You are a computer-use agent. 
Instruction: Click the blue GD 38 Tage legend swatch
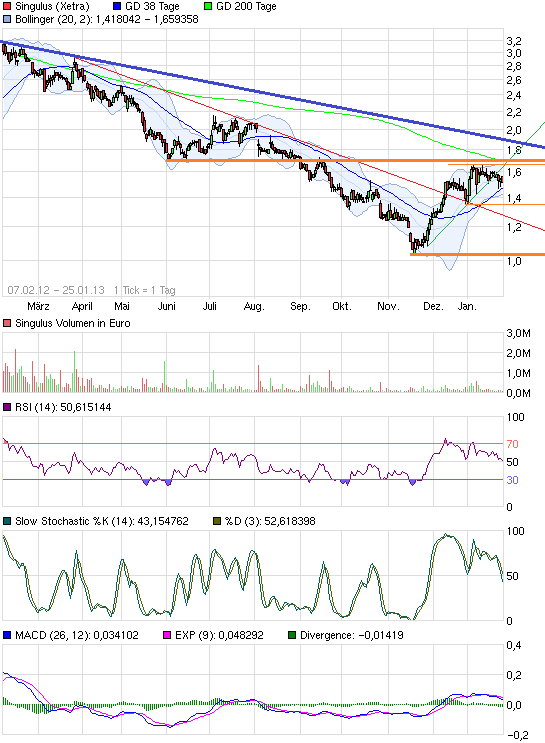click(x=117, y=6)
